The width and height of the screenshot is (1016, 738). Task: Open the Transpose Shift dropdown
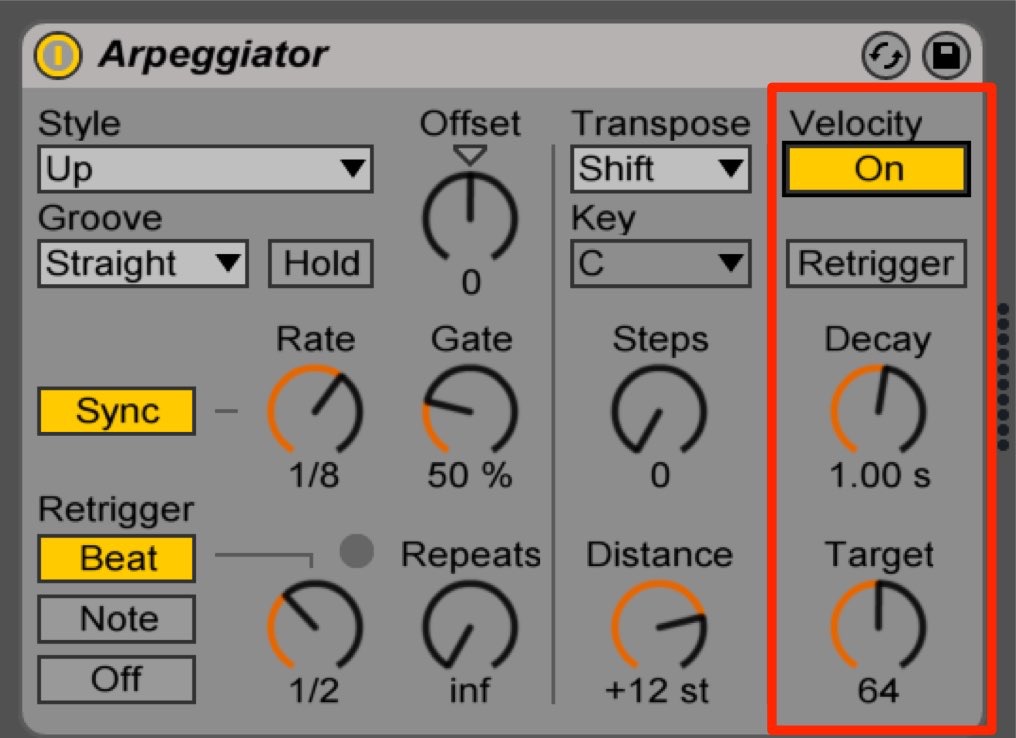(x=660, y=169)
